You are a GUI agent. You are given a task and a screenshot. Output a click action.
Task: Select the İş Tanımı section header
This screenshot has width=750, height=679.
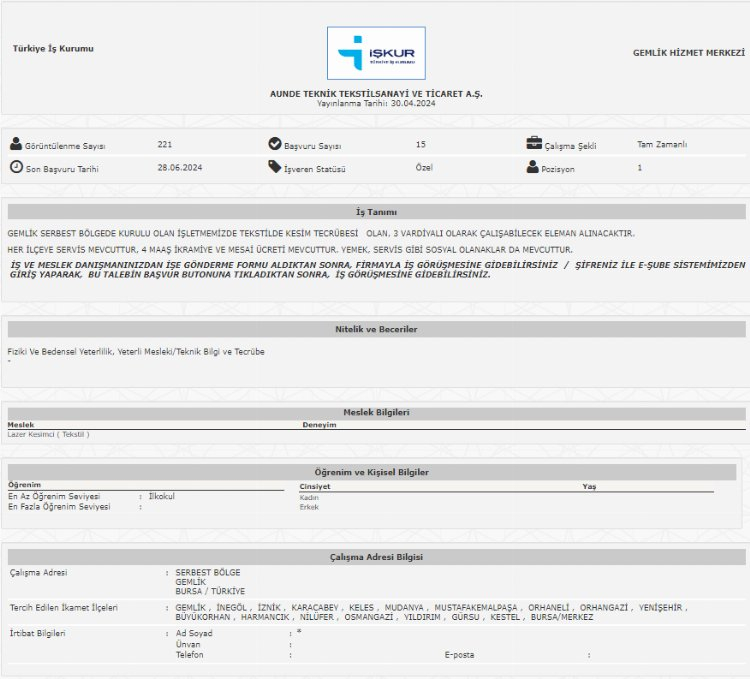click(x=376, y=212)
